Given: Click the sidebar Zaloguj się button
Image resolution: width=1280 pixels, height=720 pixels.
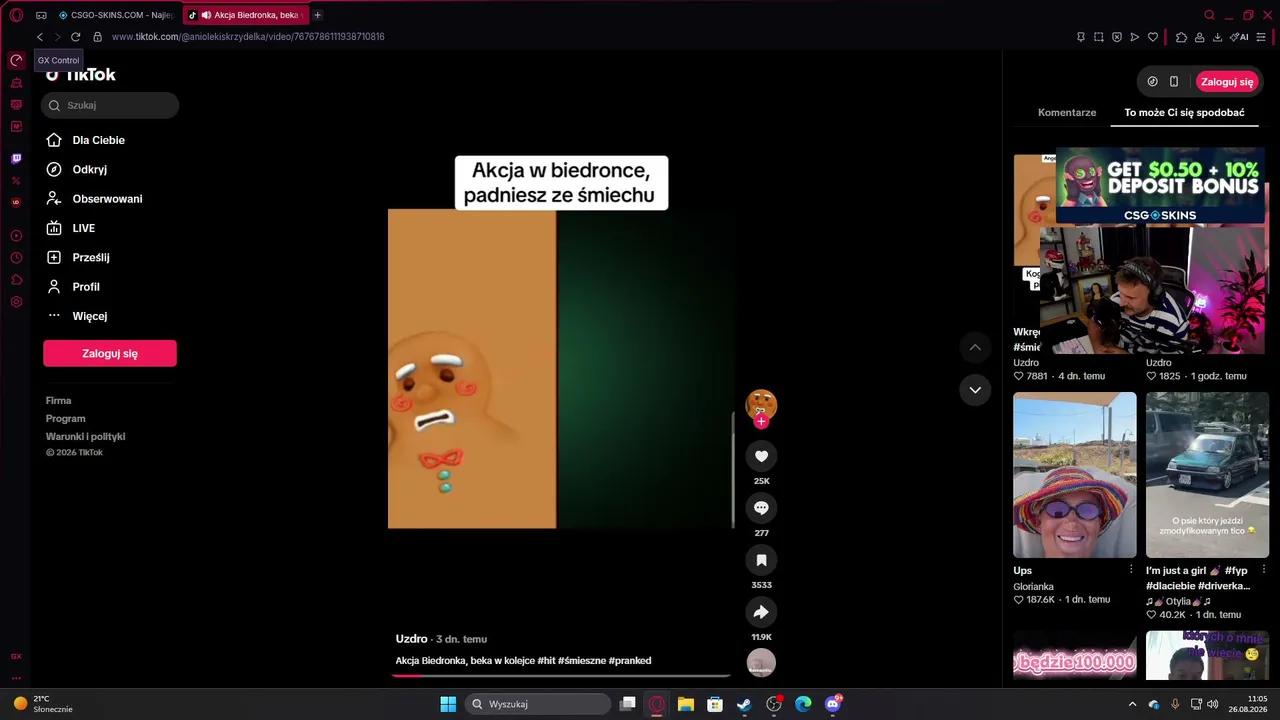Looking at the screenshot, I should (110, 353).
